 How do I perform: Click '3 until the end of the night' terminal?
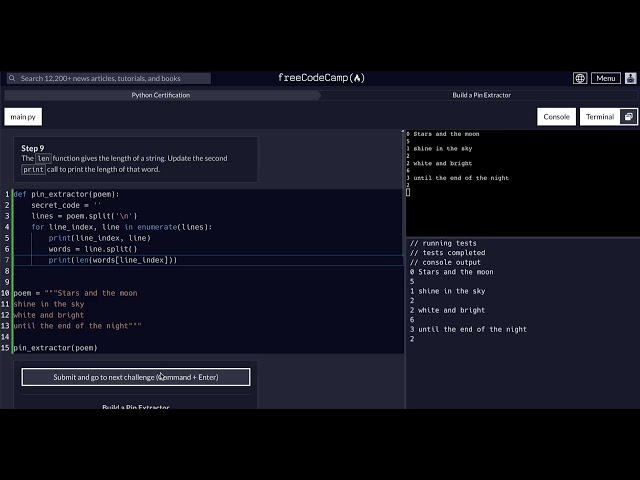click(x=458, y=178)
